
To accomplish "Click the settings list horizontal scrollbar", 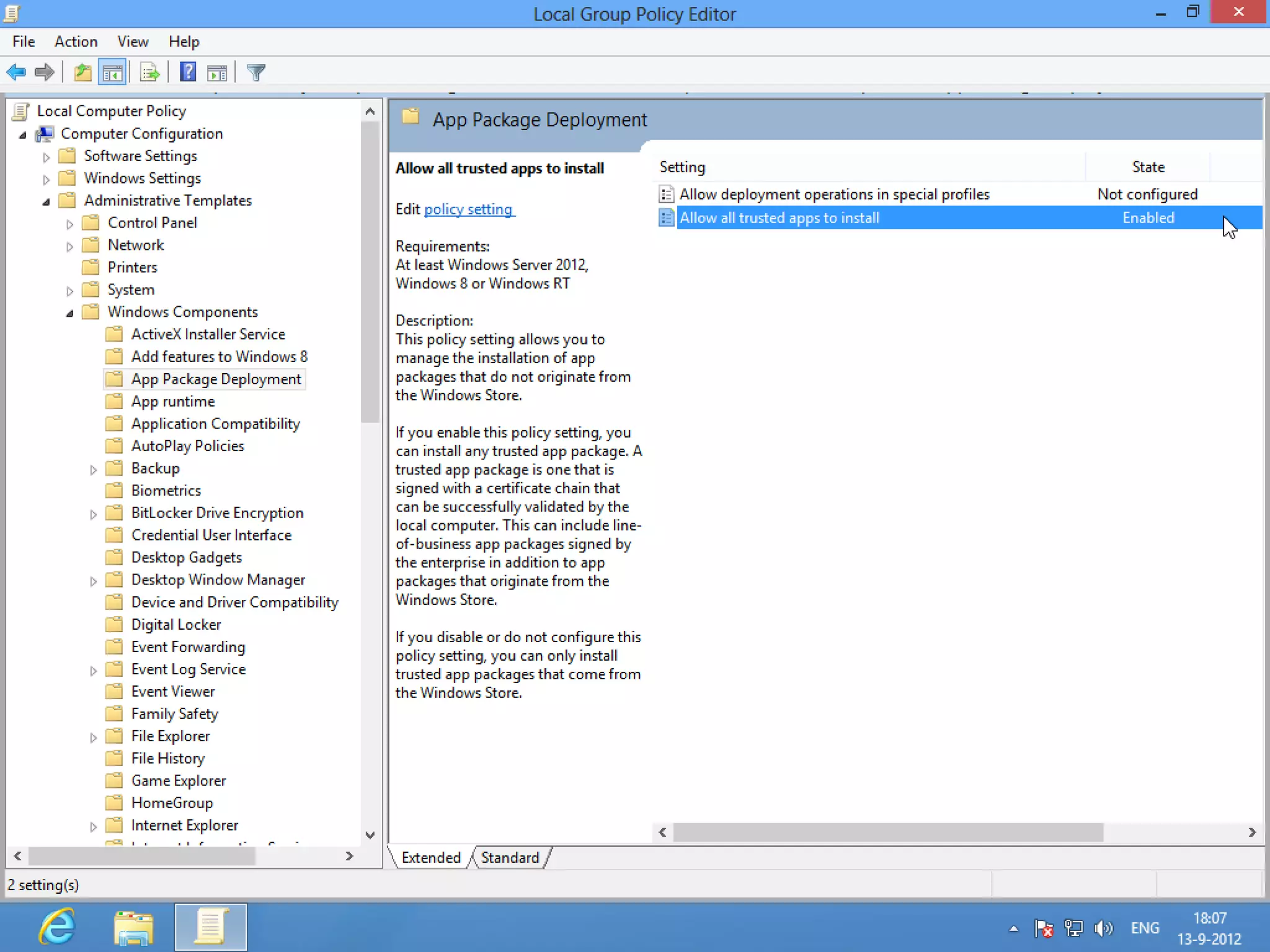I will (x=887, y=832).
